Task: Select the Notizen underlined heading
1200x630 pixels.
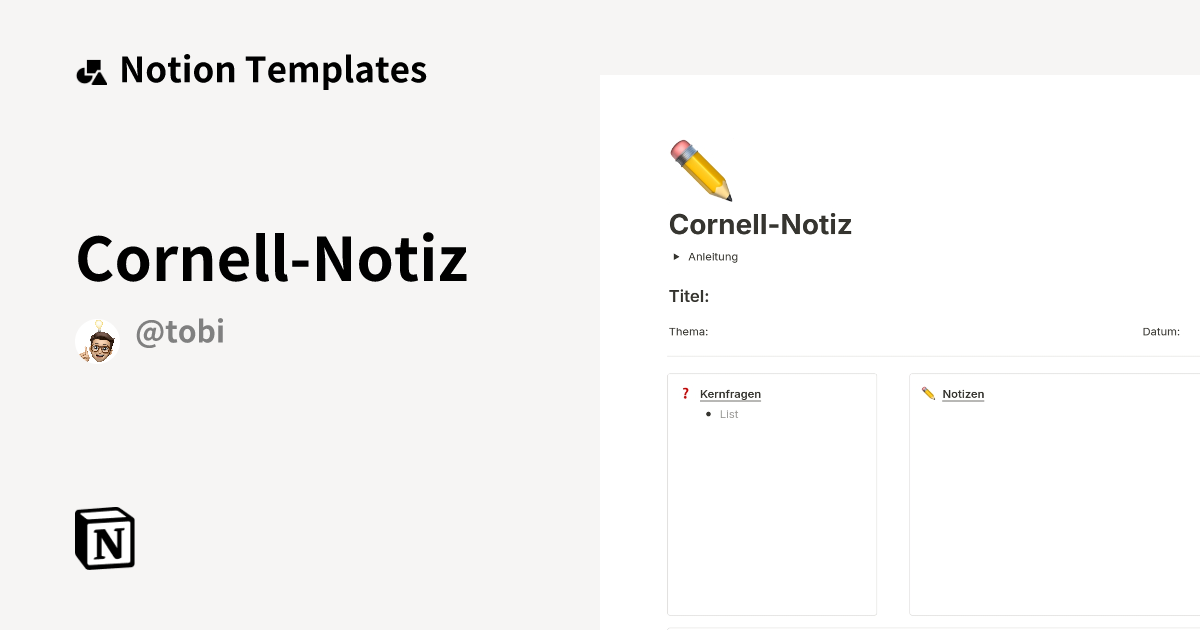Action: [963, 393]
